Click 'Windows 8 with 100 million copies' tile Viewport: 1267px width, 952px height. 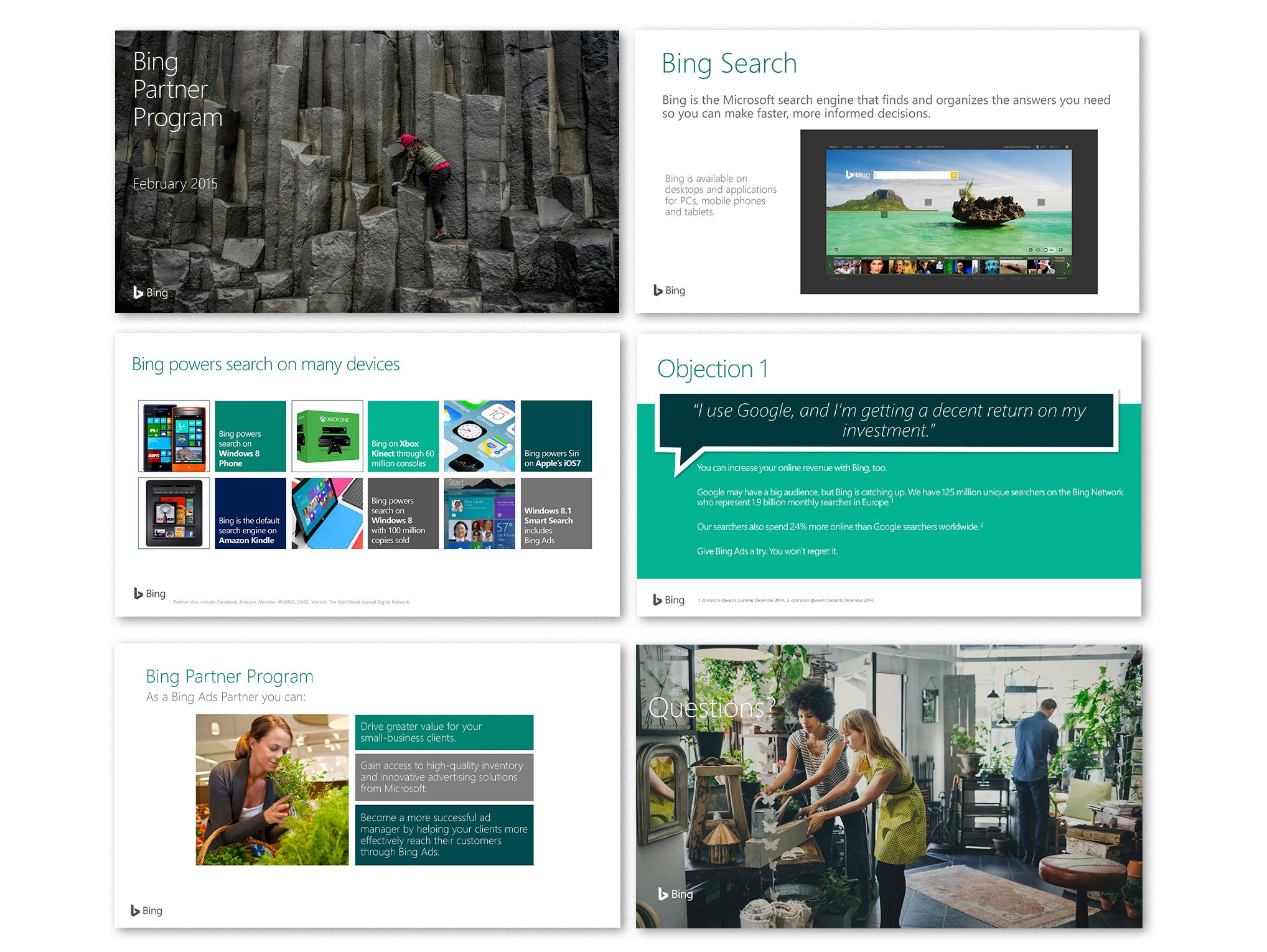tap(403, 513)
